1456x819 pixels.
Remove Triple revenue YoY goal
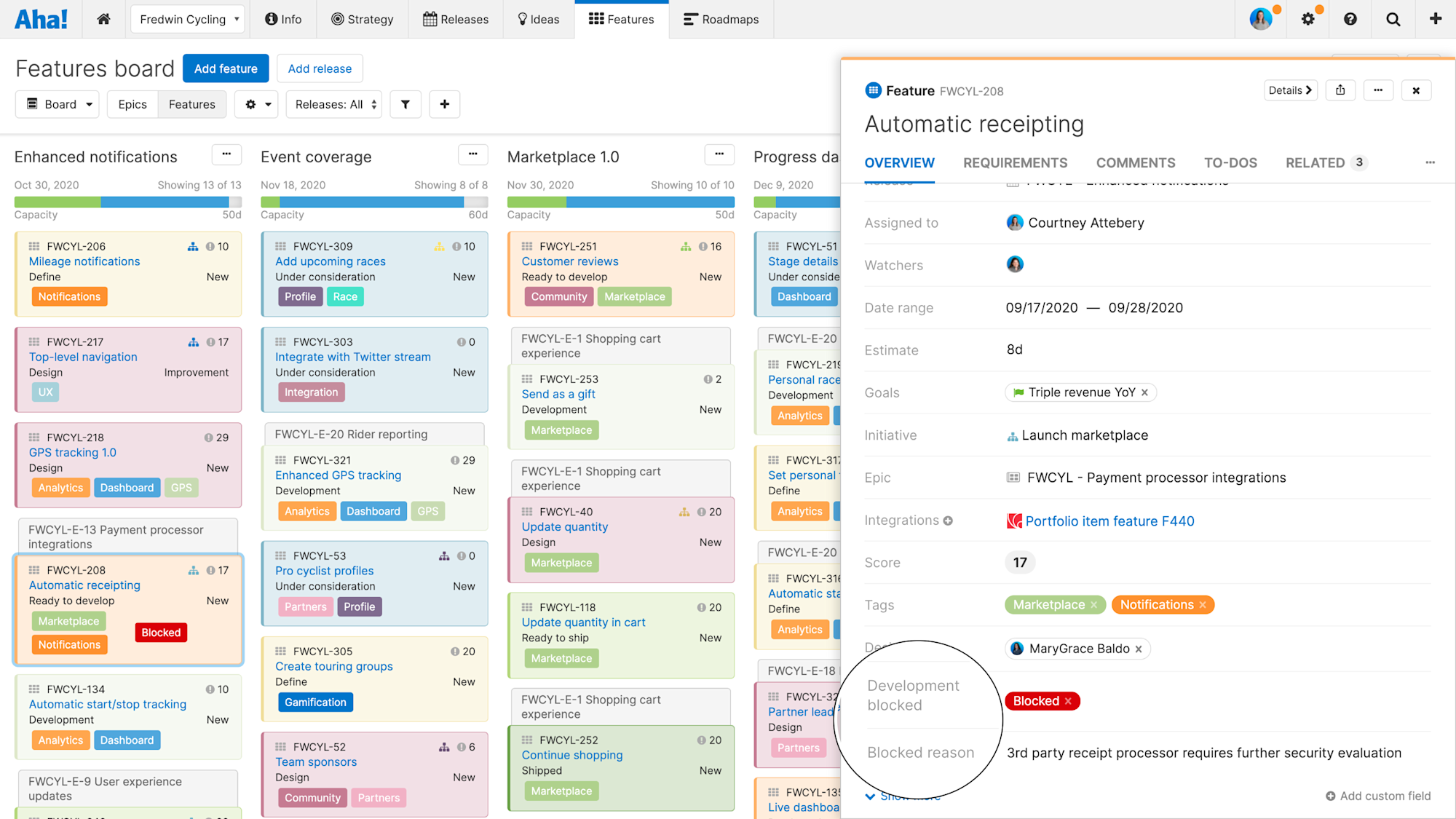tap(1144, 392)
